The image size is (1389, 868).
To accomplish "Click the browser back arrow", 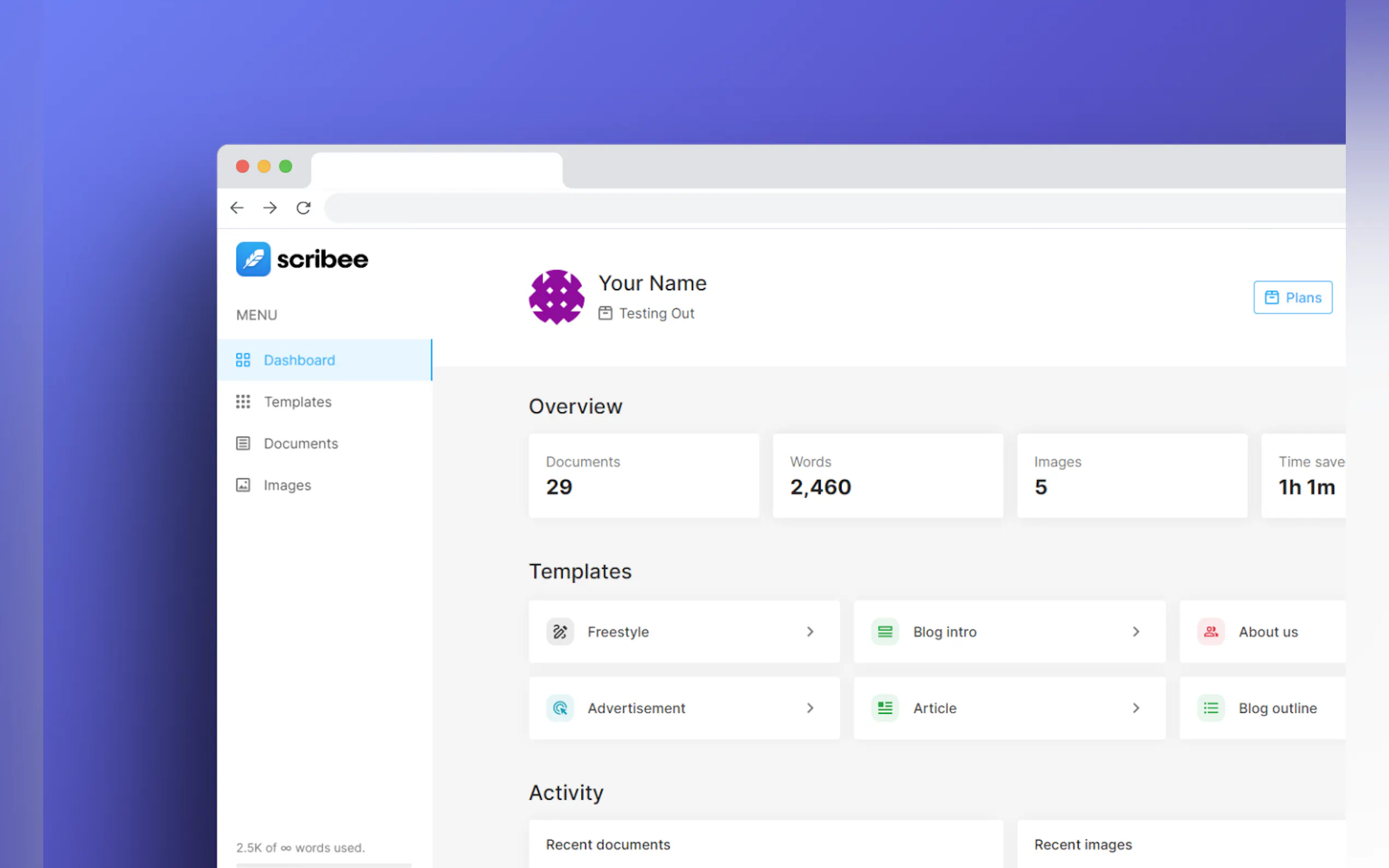I will (237, 208).
